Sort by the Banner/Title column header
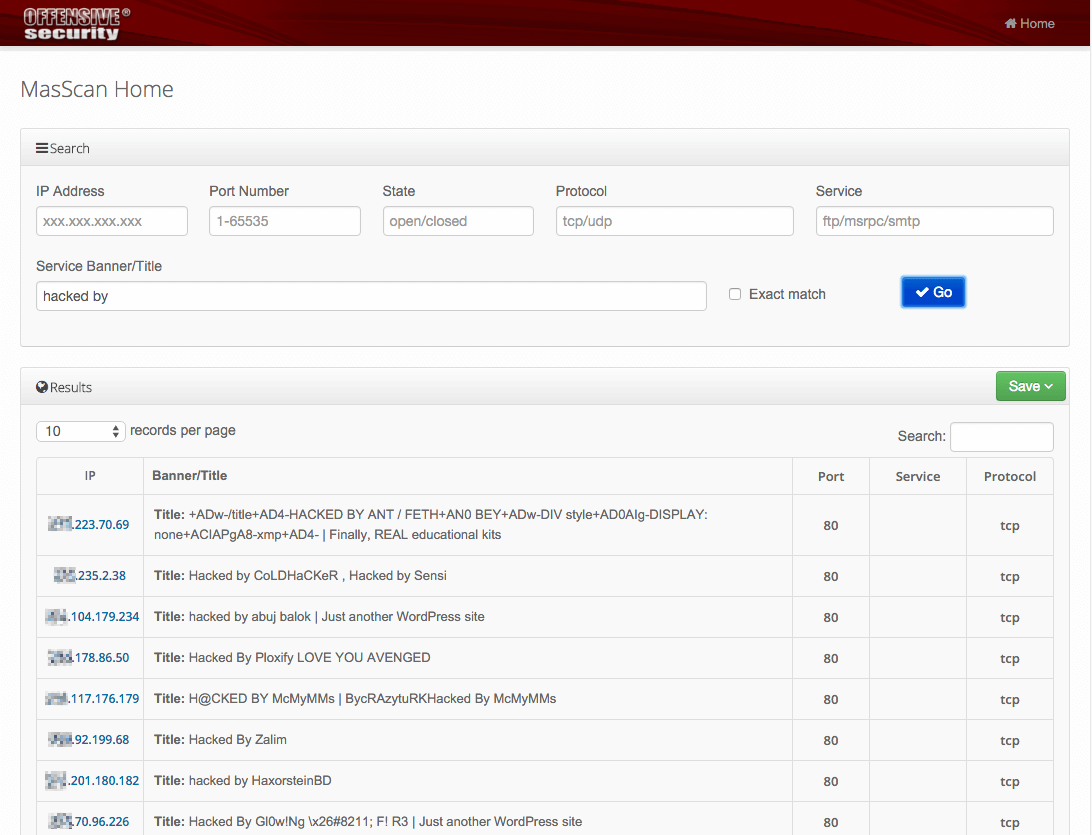Screen dimensions: 1092x835 (190, 475)
